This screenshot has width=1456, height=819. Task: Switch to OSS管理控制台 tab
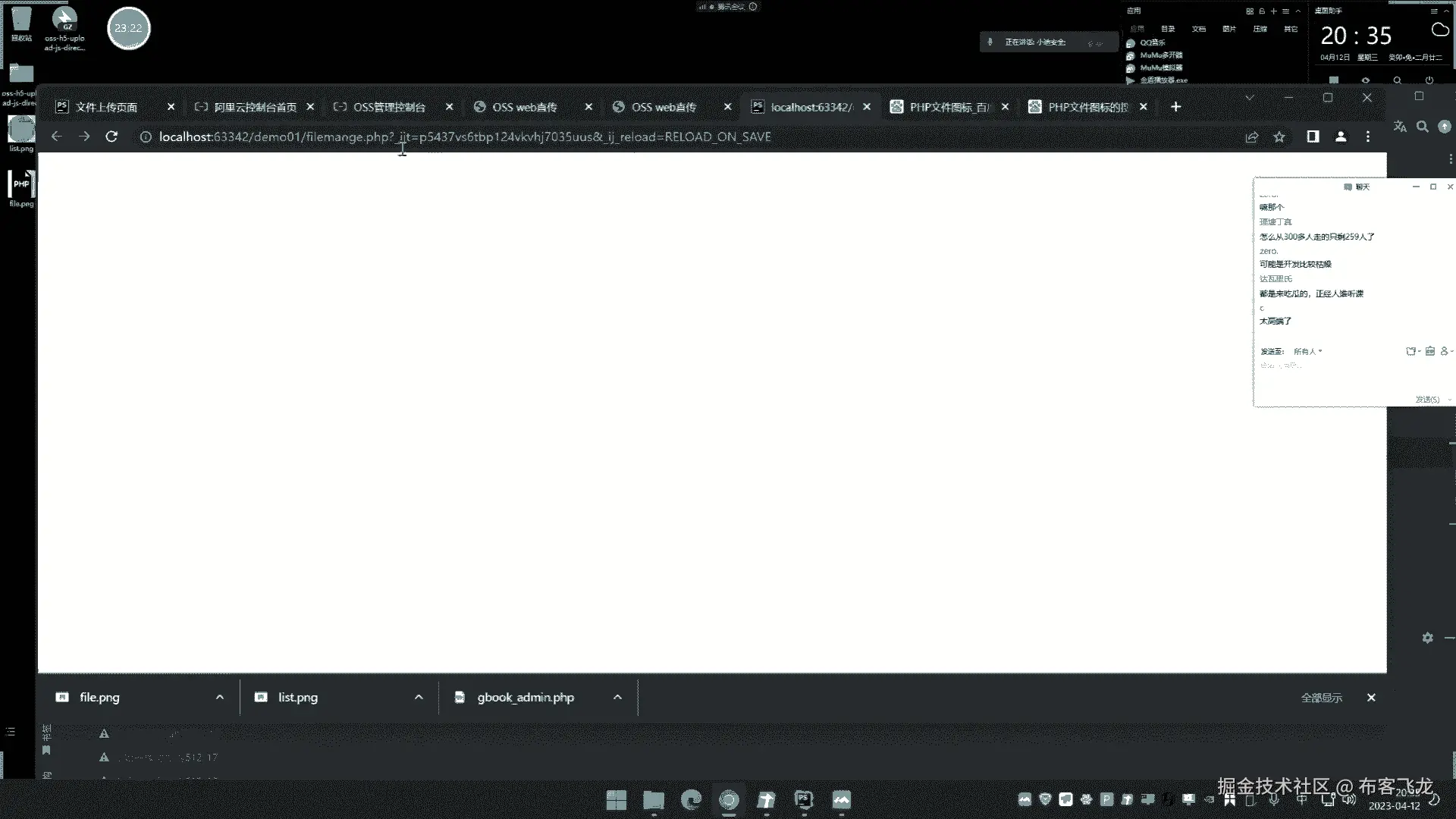[x=389, y=107]
